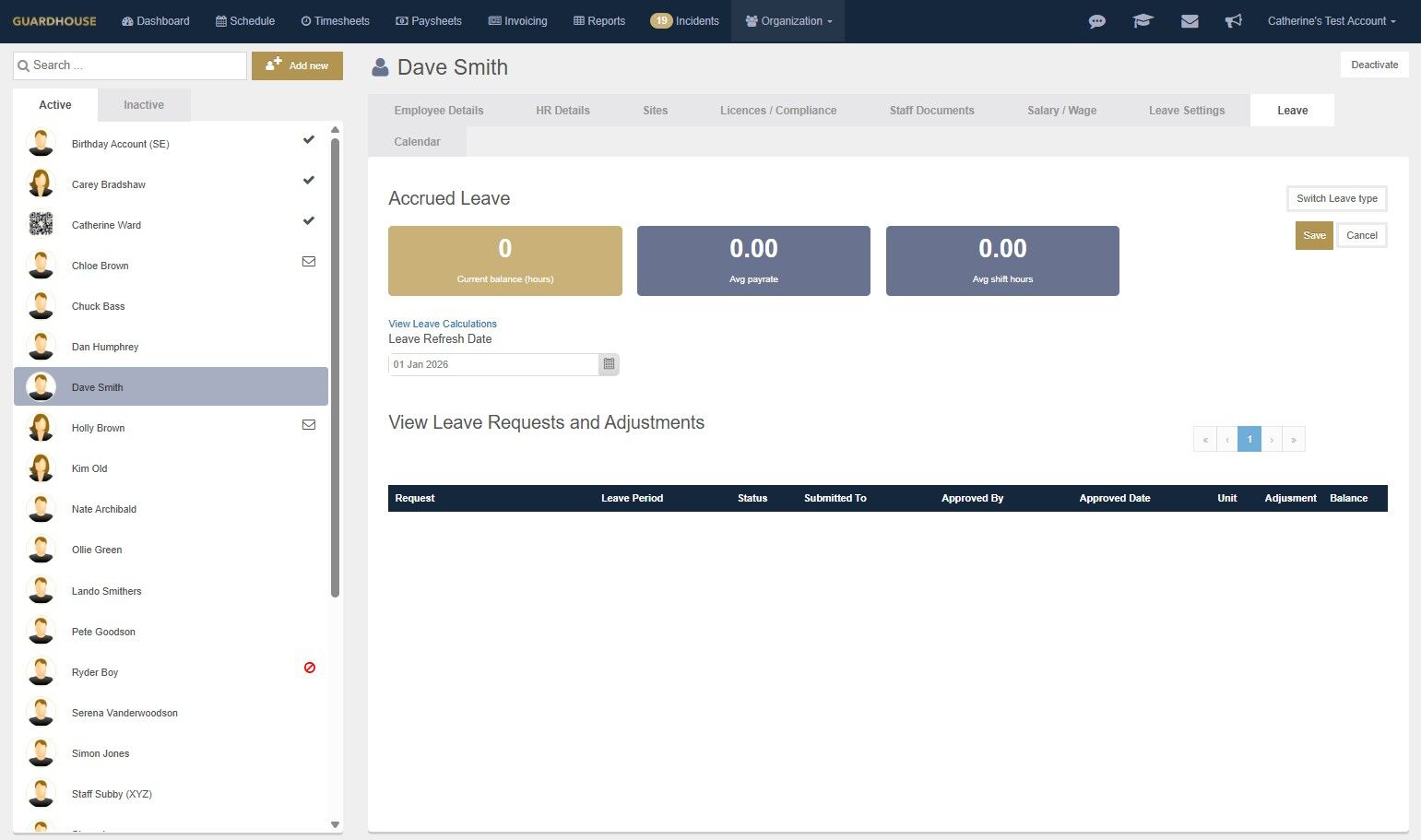Open the Leave Settings tab
Image resolution: width=1421 pixels, height=840 pixels.
[1187, 111]
